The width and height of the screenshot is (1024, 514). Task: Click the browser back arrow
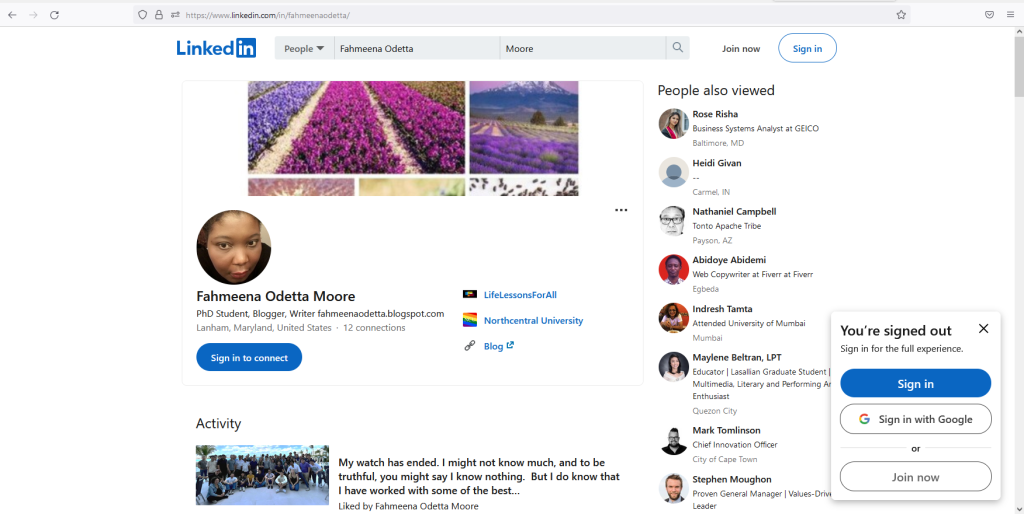(x=12, y=15)
